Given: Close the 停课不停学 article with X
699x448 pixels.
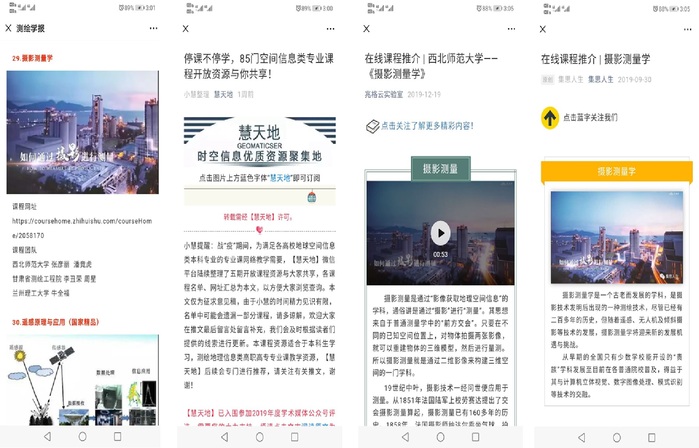Looking at the screenshot, I should click(x=185, y=29).
